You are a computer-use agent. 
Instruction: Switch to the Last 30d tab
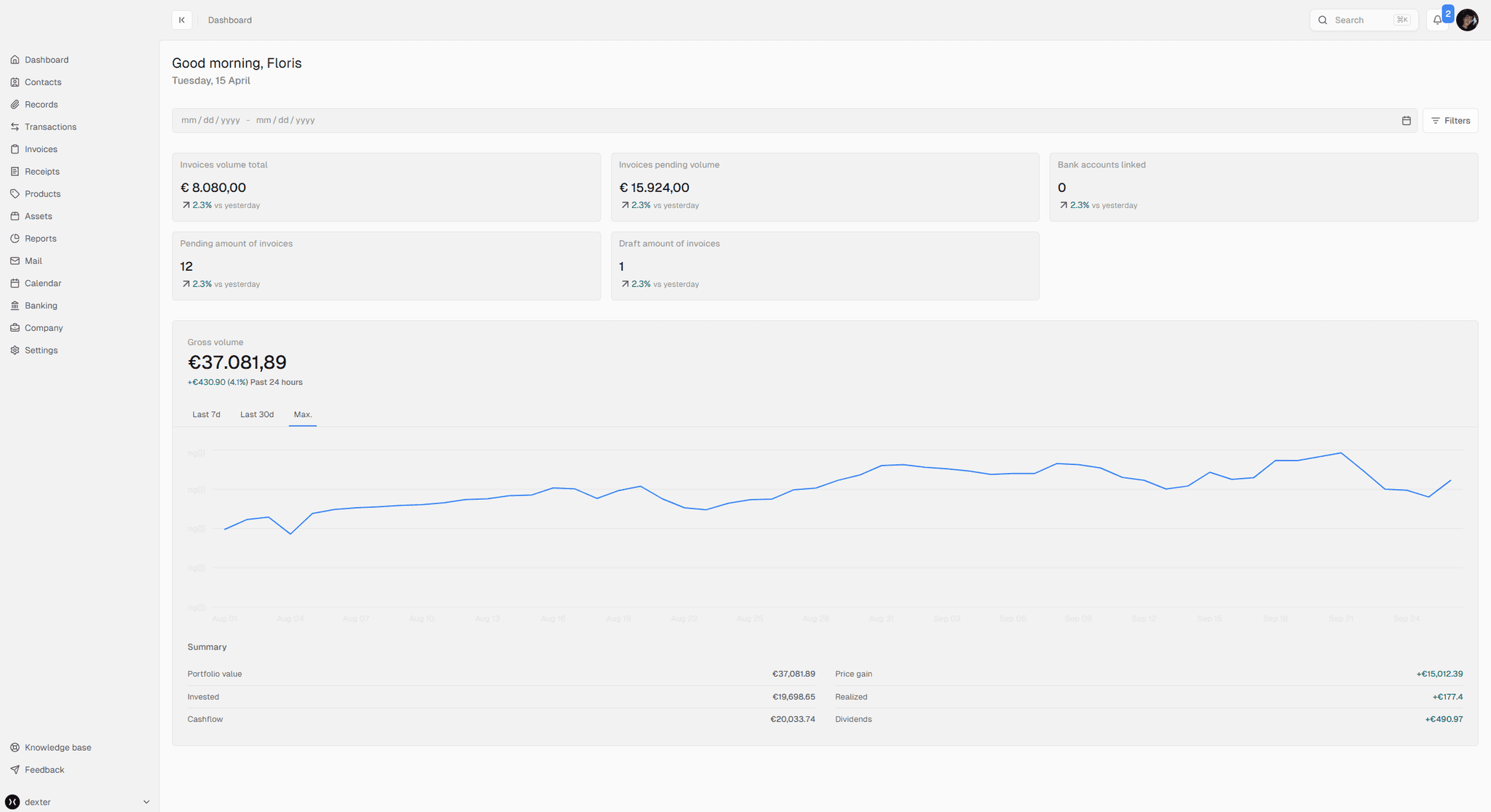[257, 415]
